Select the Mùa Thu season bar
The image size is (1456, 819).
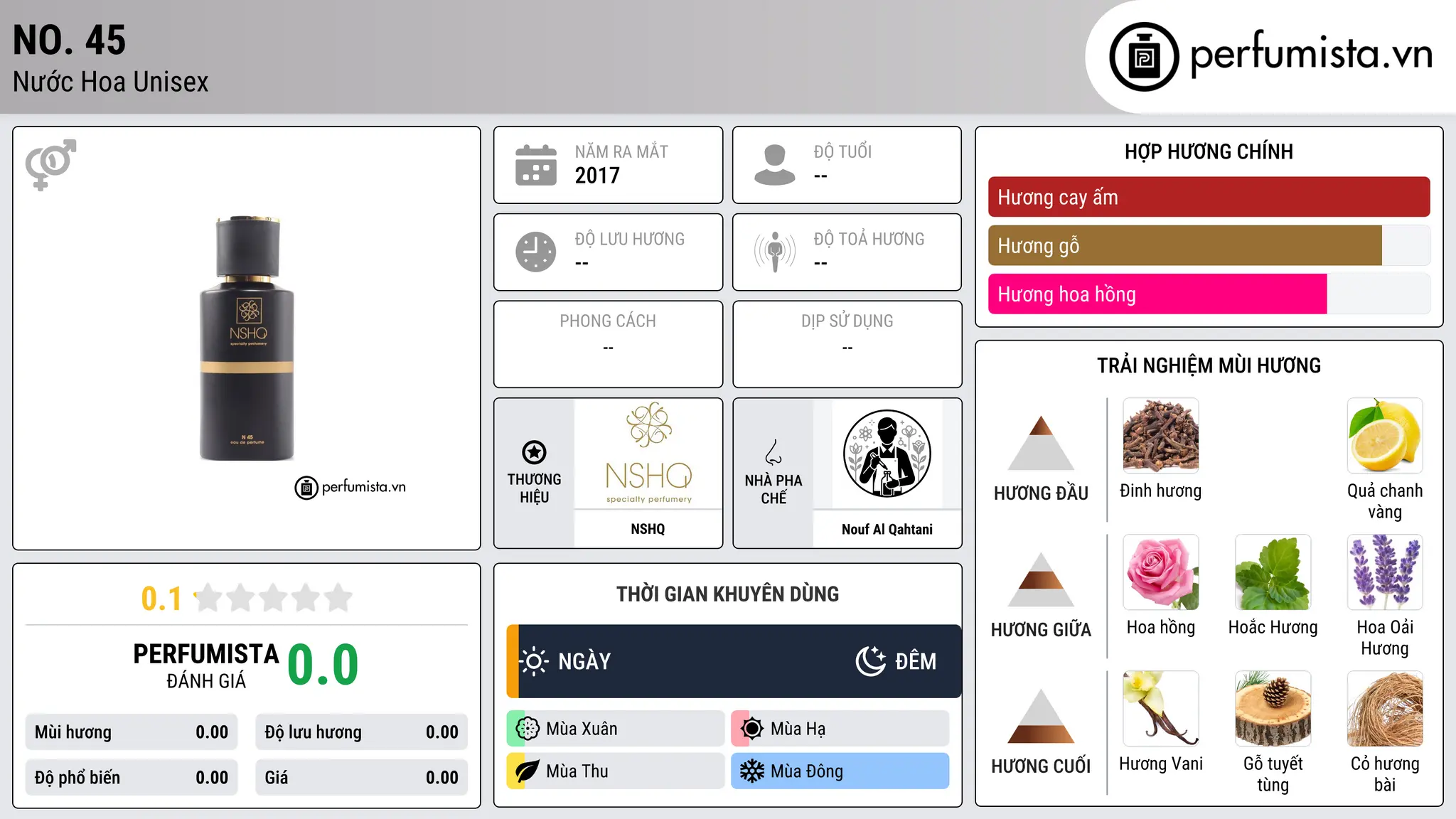(x=616, y=771)
